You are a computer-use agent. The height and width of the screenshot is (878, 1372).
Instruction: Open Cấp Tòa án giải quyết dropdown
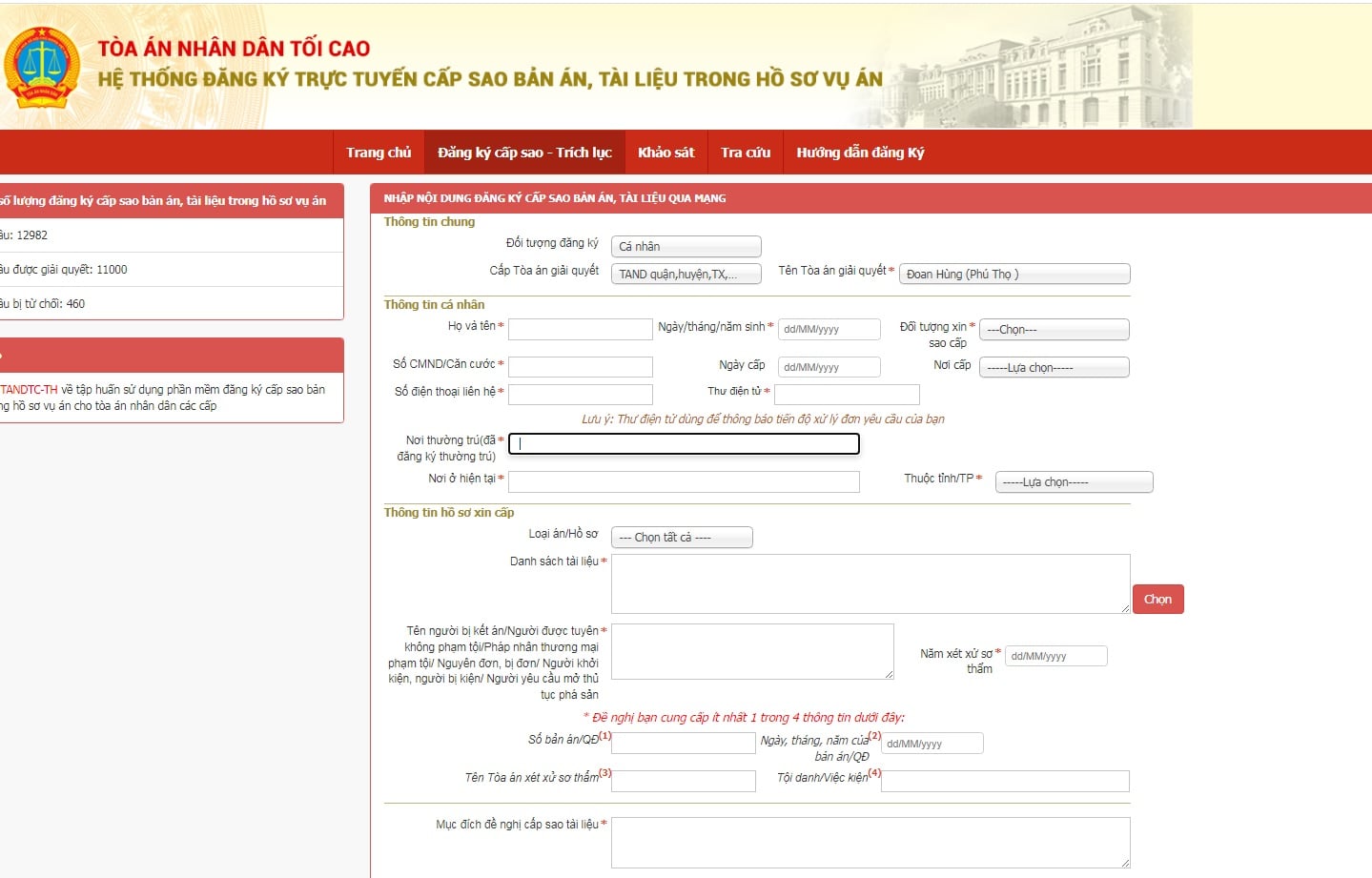[686, 274]
